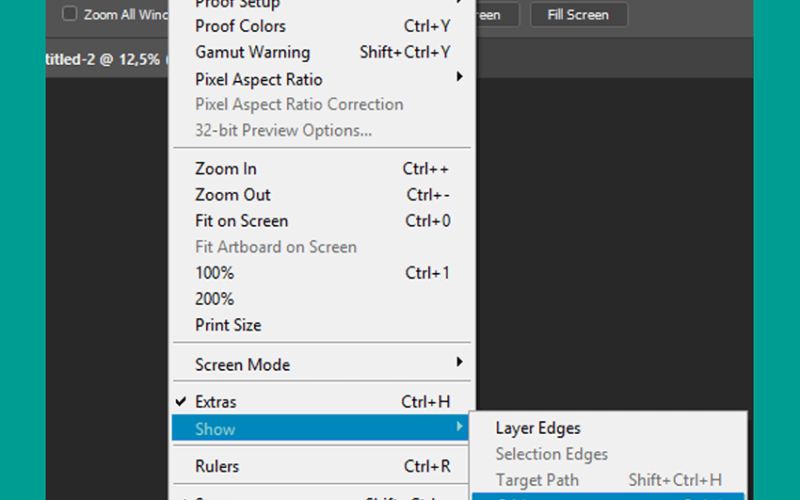Set view to 100% from menu

(x=321, y=273)
